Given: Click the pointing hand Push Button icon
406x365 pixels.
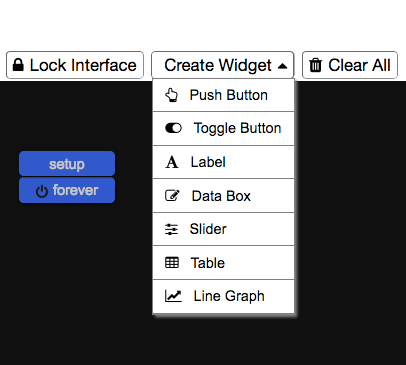Looking at the screenshot, I should click(x=172, y=95).
